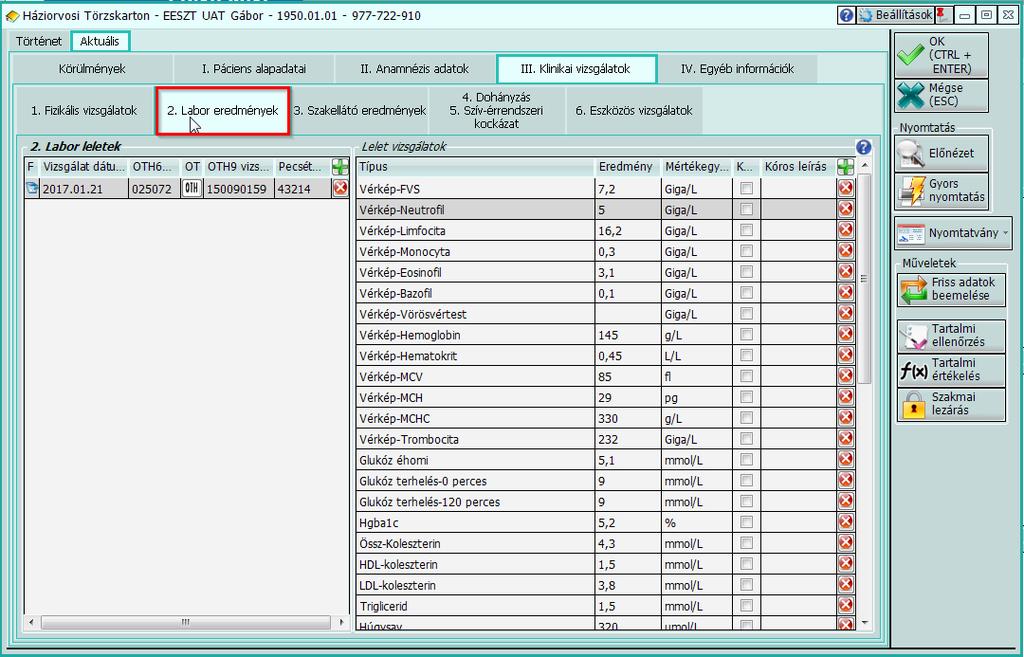
Task: Click the OTH icon in lelet row
Action: [x=191, y=189]
